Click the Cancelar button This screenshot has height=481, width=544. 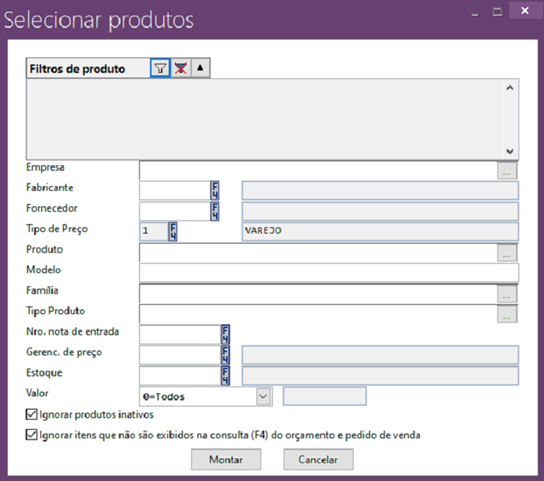click(318, 459)
